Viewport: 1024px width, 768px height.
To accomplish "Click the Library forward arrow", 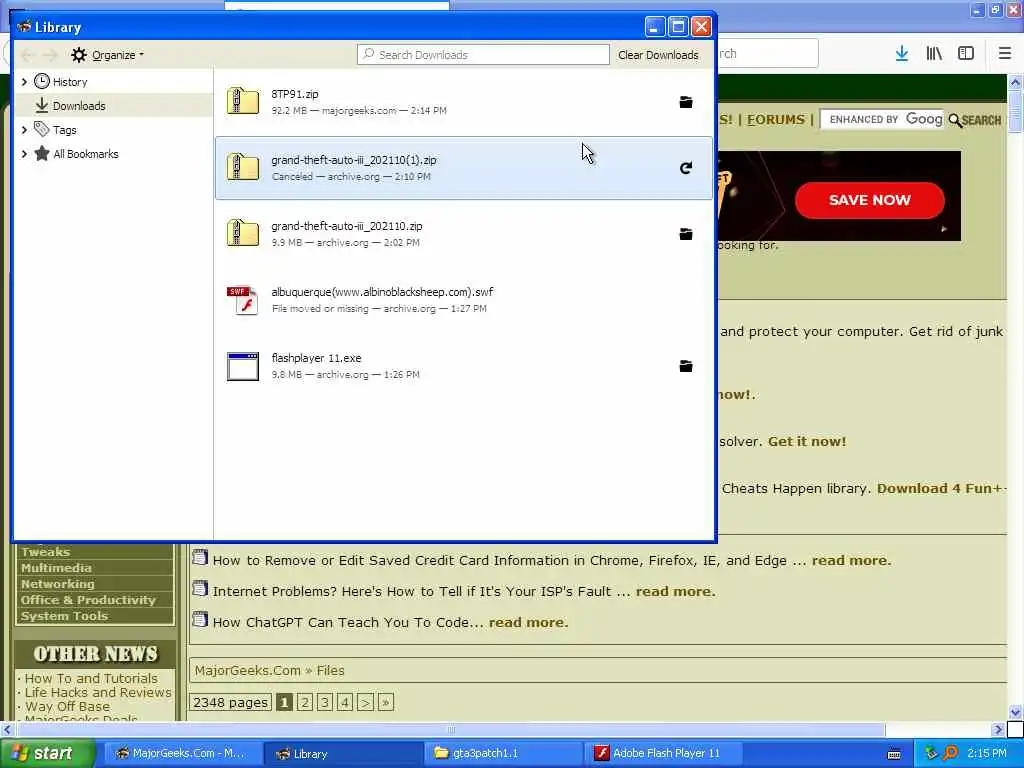I will 50,55.
